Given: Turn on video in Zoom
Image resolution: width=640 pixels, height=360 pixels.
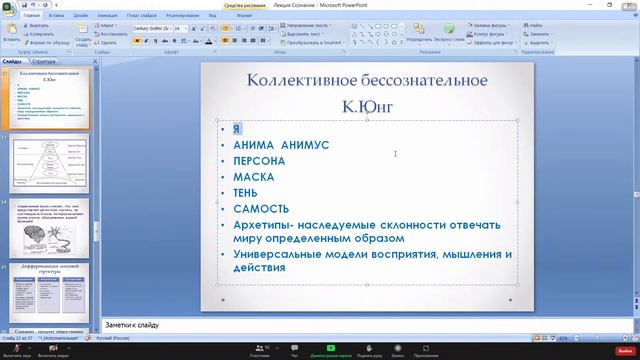Looking at the screenshot, I should pos(53,351).
